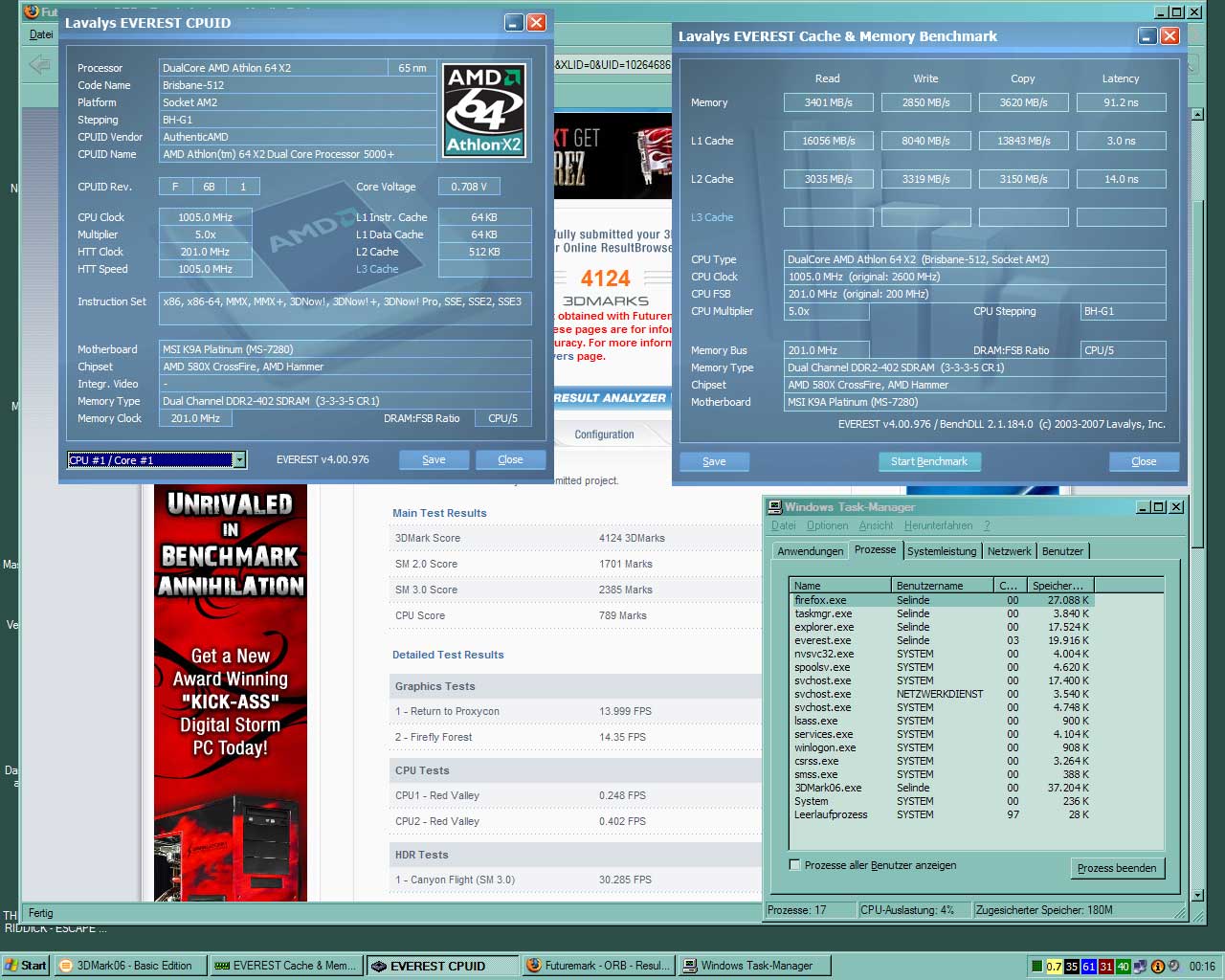1225x980 pixels.
Task: Open the Anwendungen tab
Action: pos(811,551)
